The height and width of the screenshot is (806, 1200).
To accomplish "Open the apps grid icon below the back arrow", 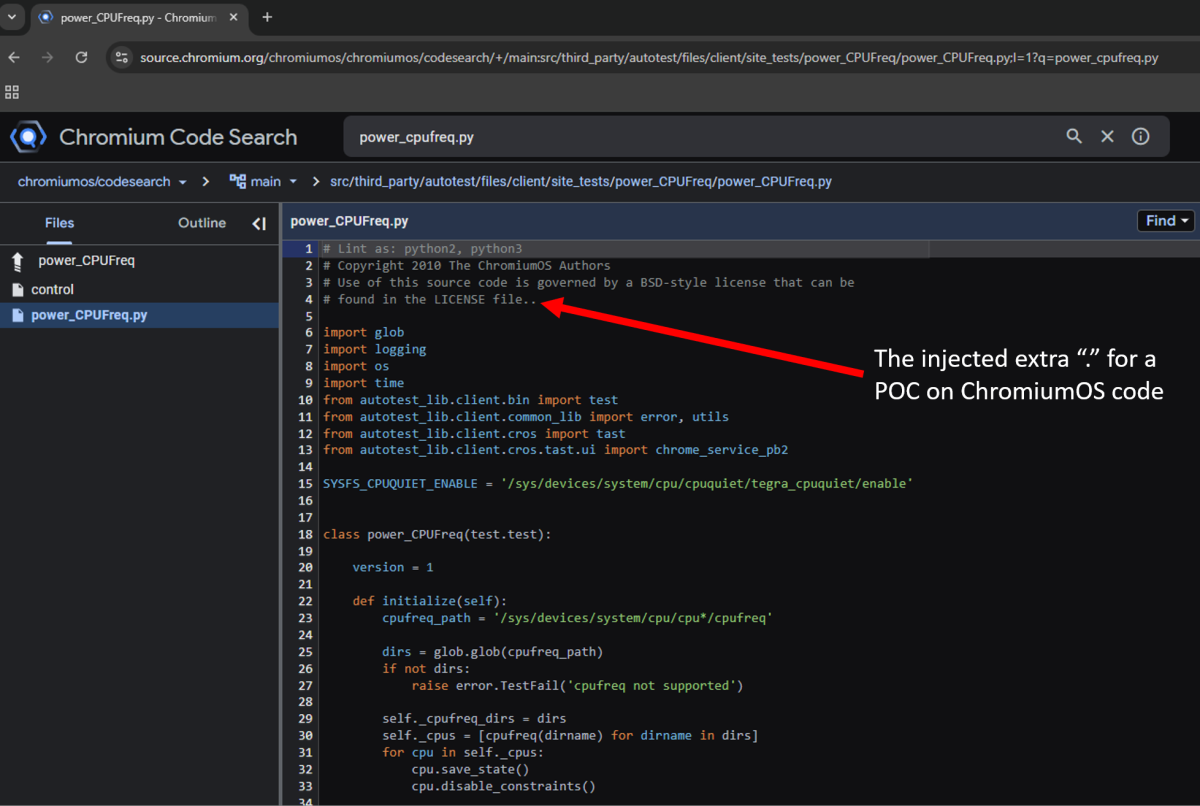I will click(11, 92).
